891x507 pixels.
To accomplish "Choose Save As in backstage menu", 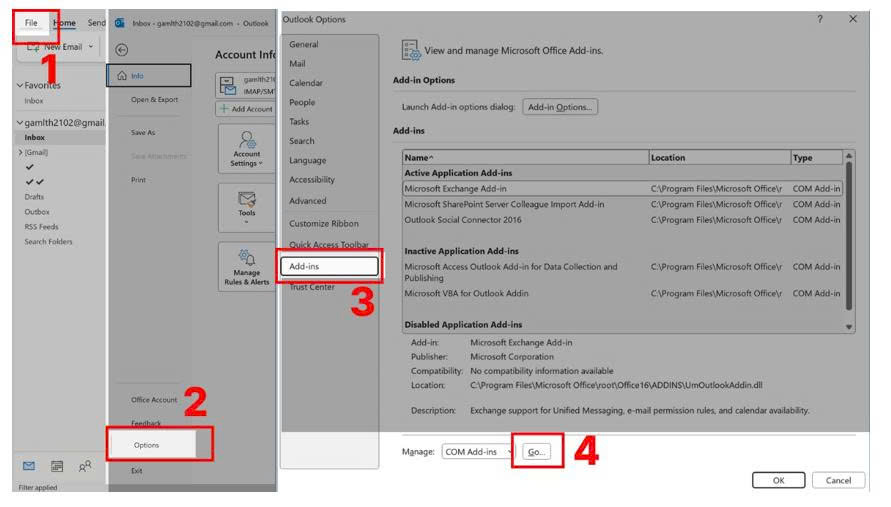I will coord(143,132).
